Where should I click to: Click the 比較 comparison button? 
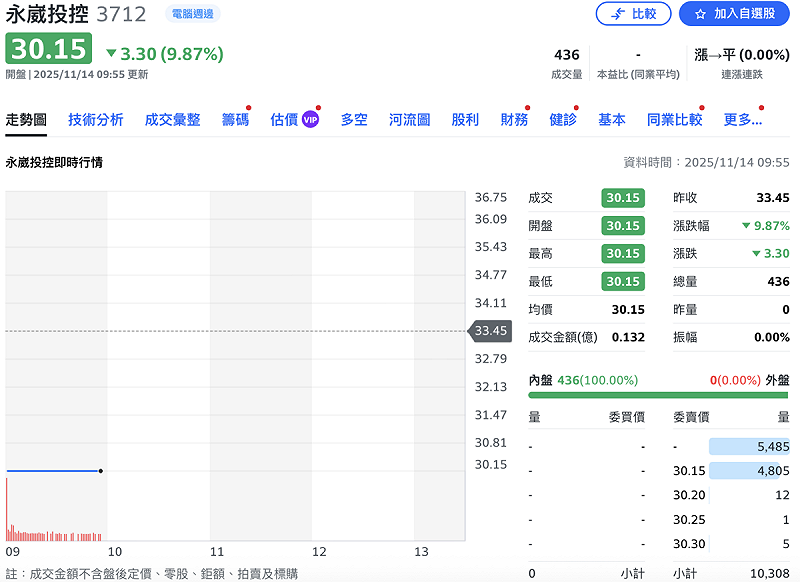[x=633, y=15]
